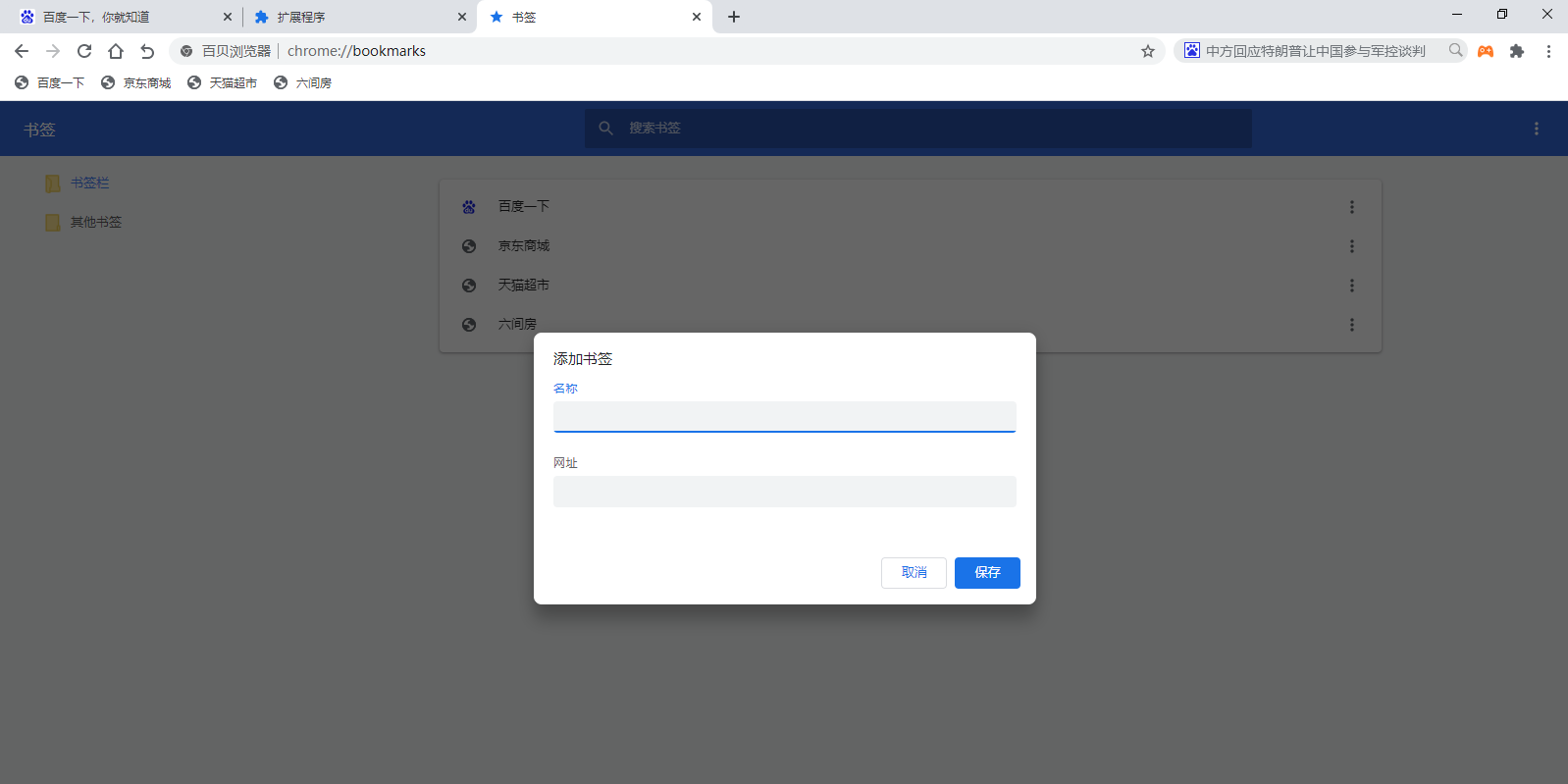1568x784 pixels.
Task: Open more actions for 天猫超市 bookmark
Action: (1351, 286)
